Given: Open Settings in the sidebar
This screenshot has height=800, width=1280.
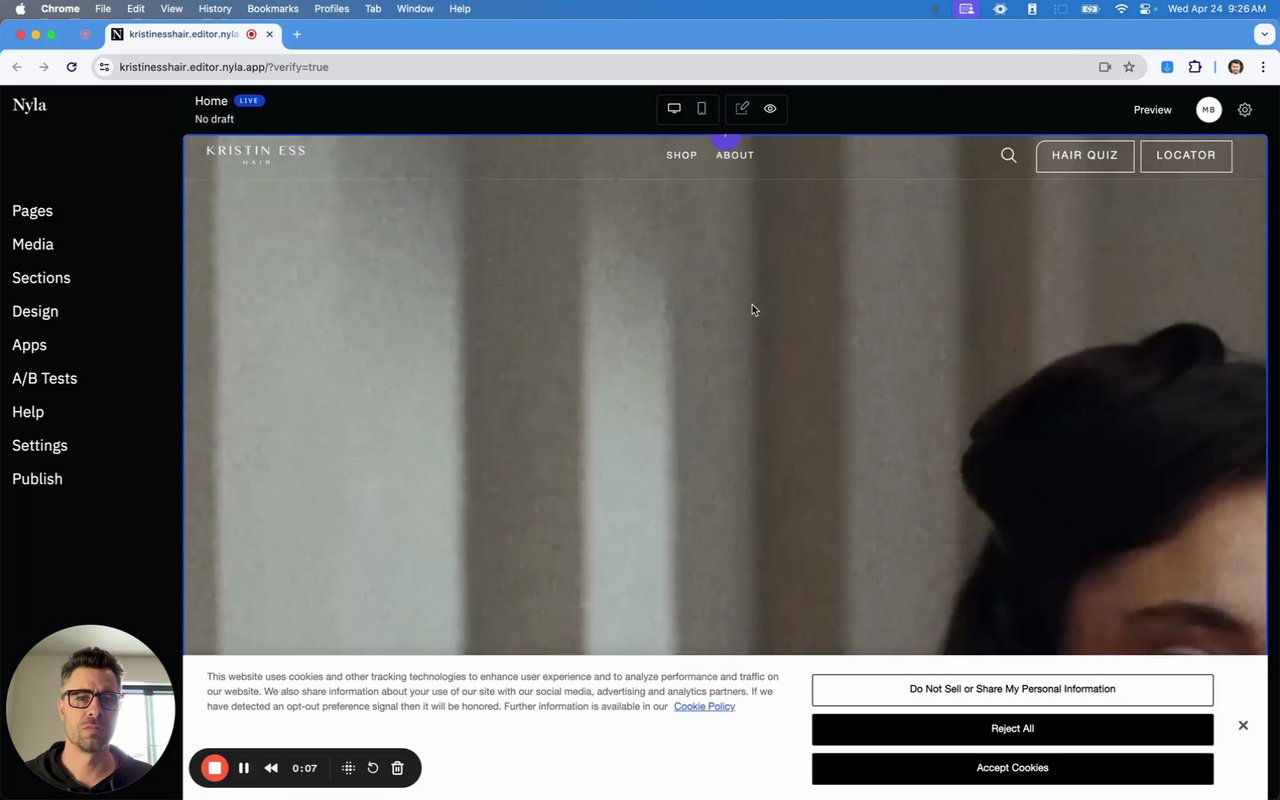Looking at the screenshot, I should 40,445.
